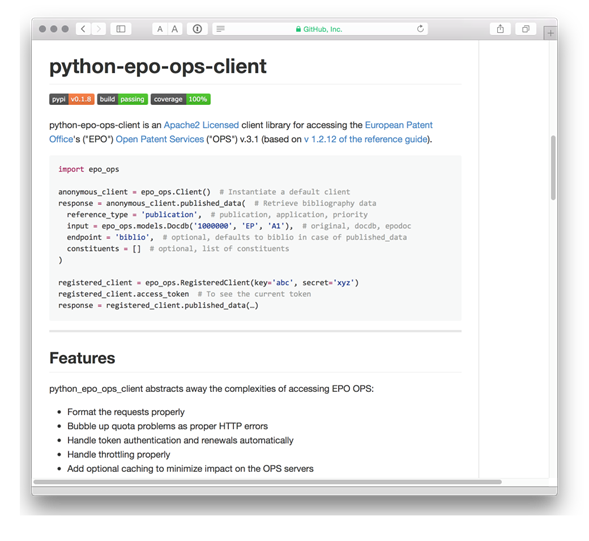Click the RegisteredClient key='abc' code line

click(x=208, y=283)
